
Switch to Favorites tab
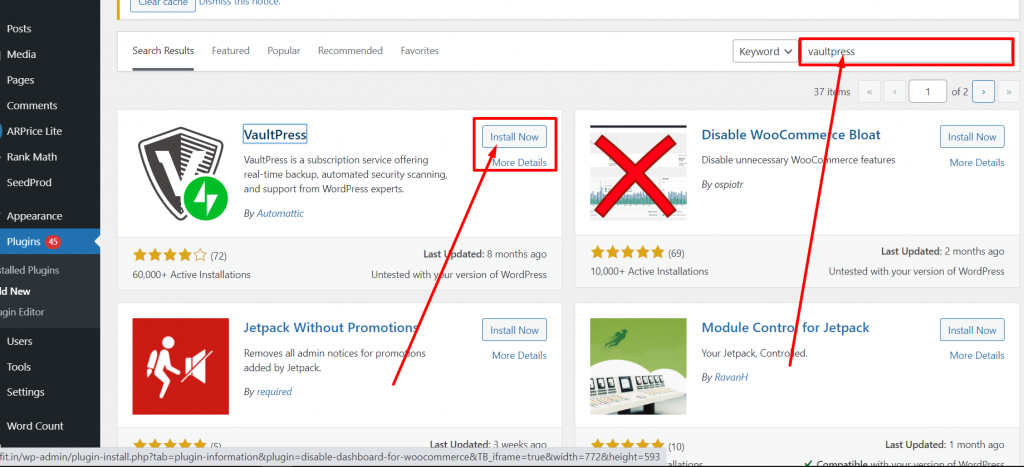[x=420, y=50]
